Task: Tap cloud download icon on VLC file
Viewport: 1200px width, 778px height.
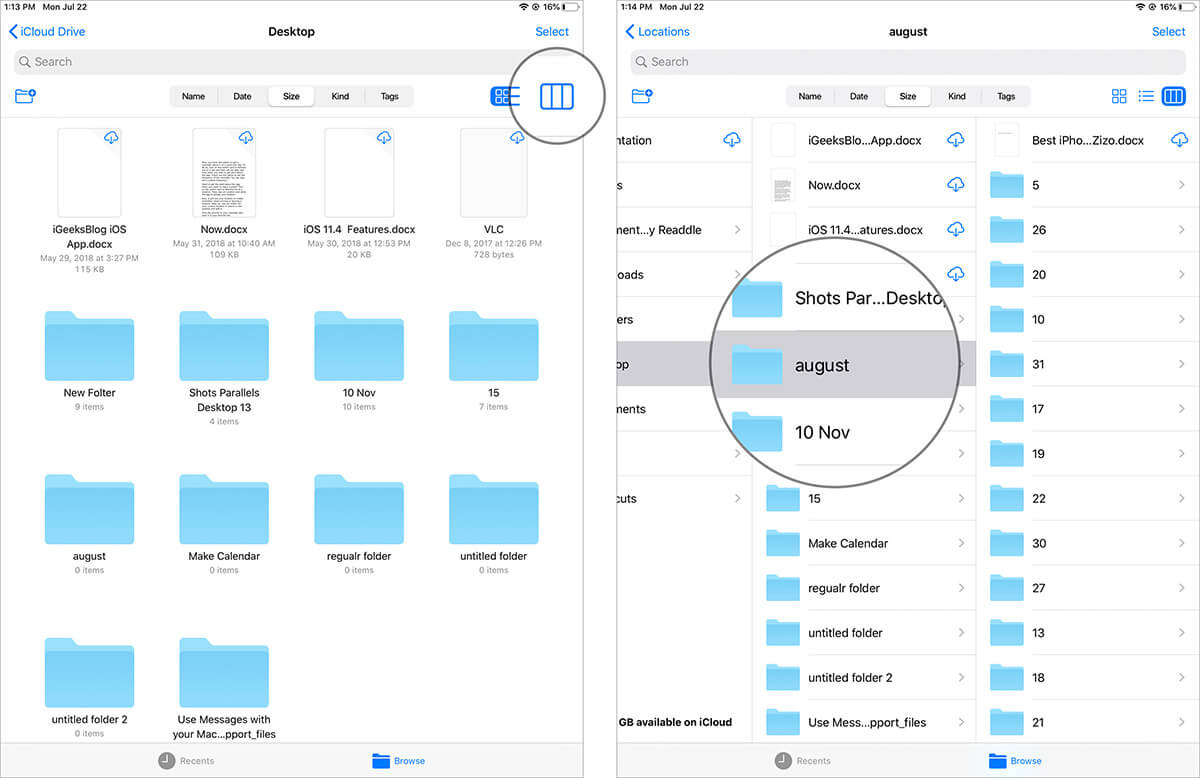Action: (517, 138)
